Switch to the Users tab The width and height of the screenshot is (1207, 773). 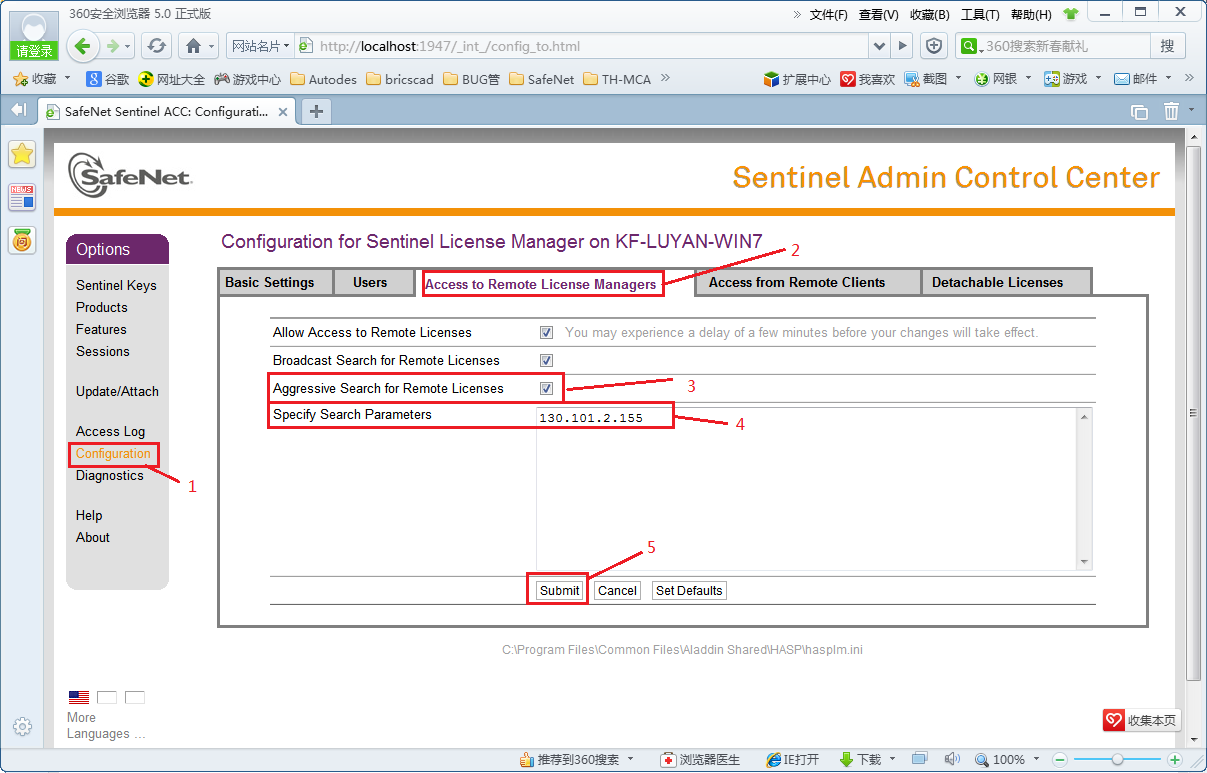pyautogui.click(x=375, y=283)
